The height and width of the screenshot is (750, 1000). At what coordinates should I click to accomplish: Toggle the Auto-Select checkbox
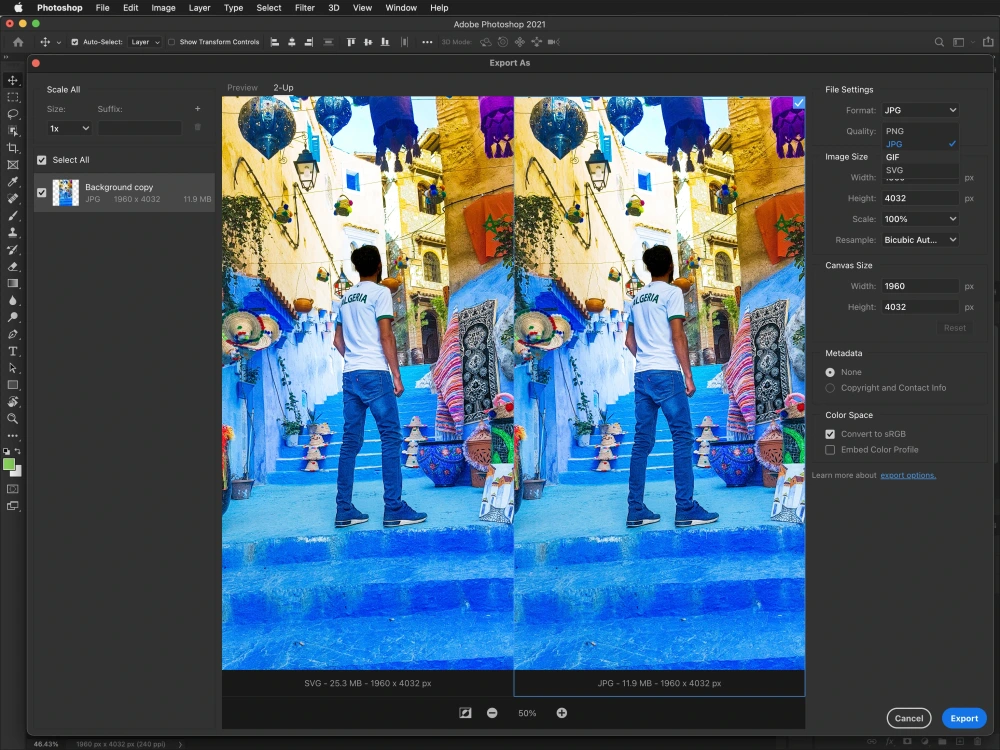point(75,42)
